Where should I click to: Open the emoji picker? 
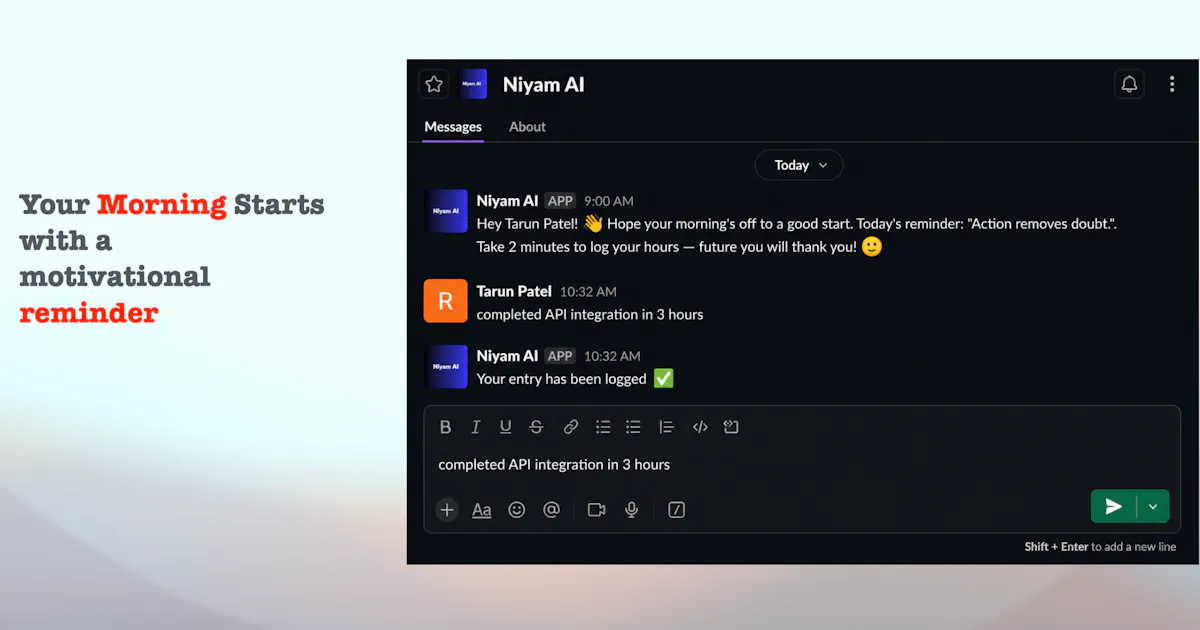[517, 509]
